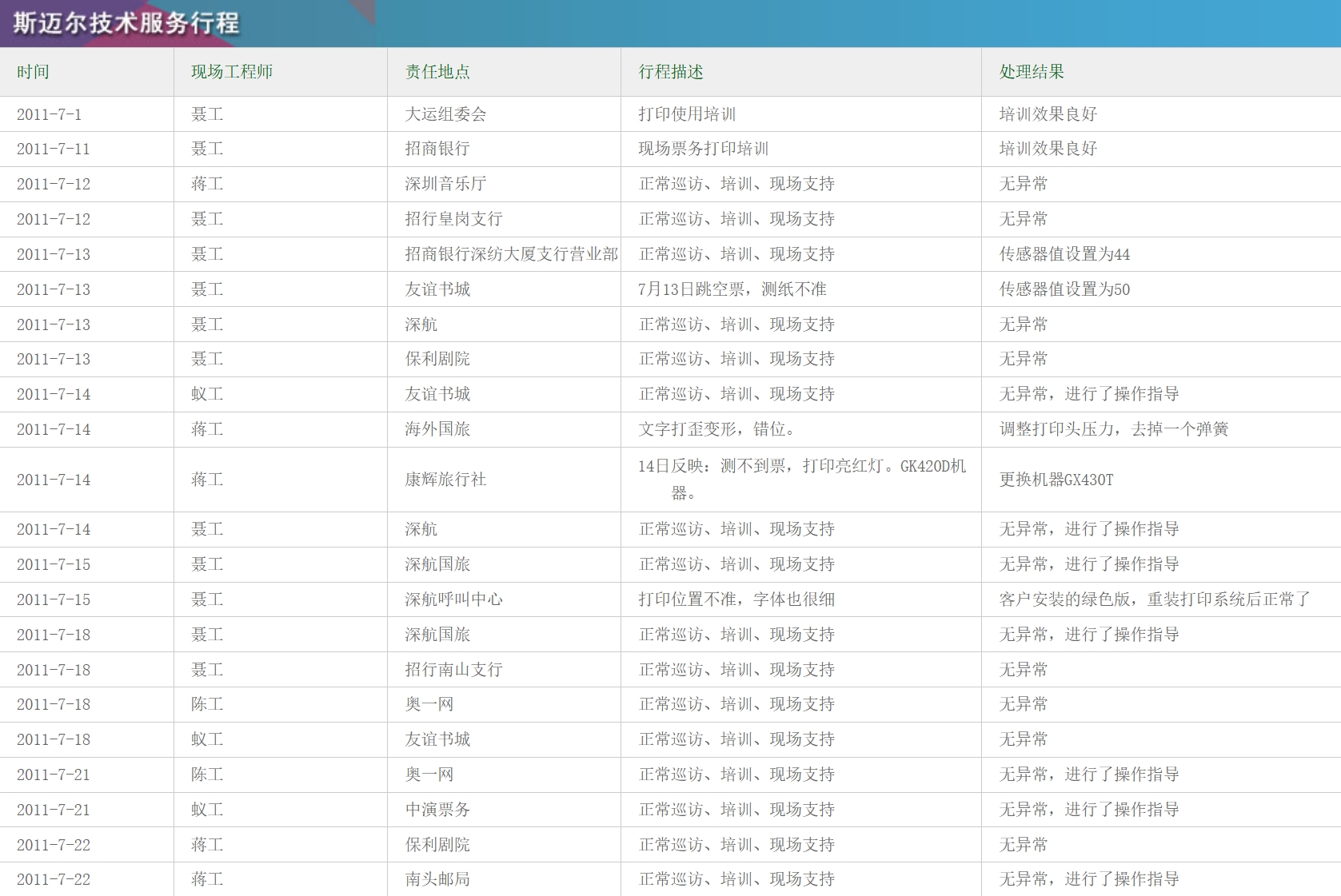
Task: Select the 现场工程师 column header
Action: pyautogui.click(x=231, y=72)
